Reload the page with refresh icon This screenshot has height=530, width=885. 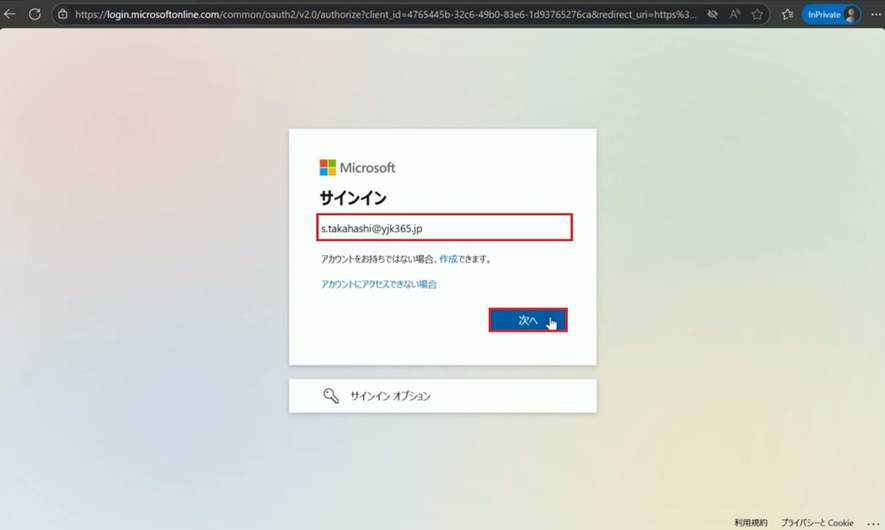[x=34, y=14]
